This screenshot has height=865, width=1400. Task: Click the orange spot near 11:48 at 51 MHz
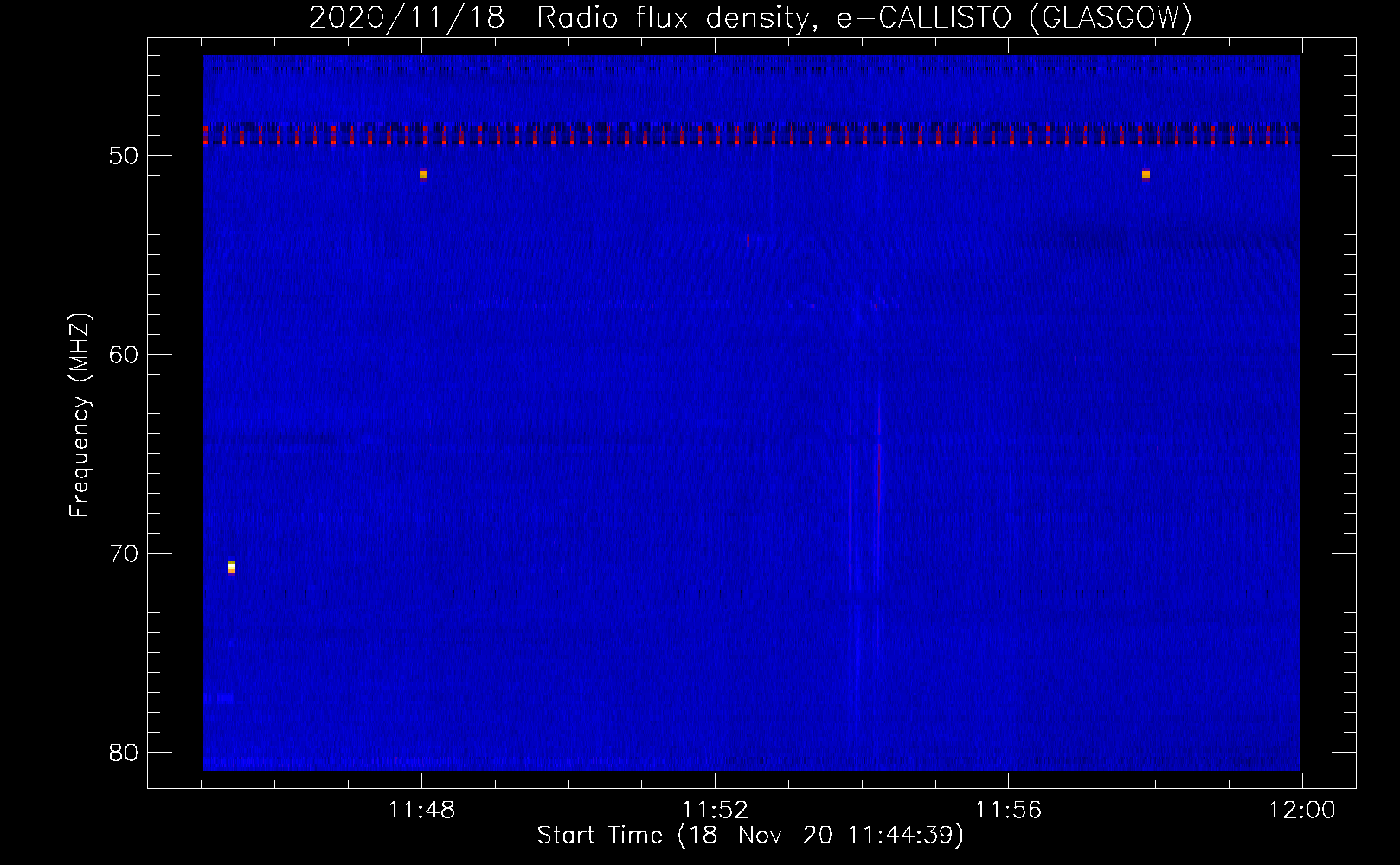(423, 175)
